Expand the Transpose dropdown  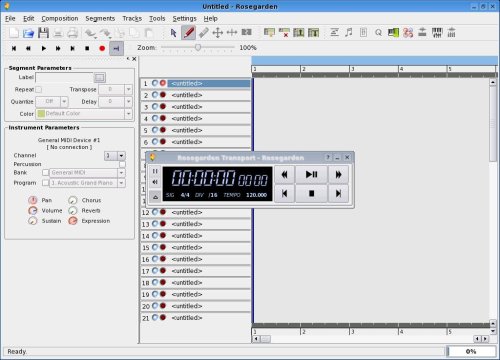(128, 89)
